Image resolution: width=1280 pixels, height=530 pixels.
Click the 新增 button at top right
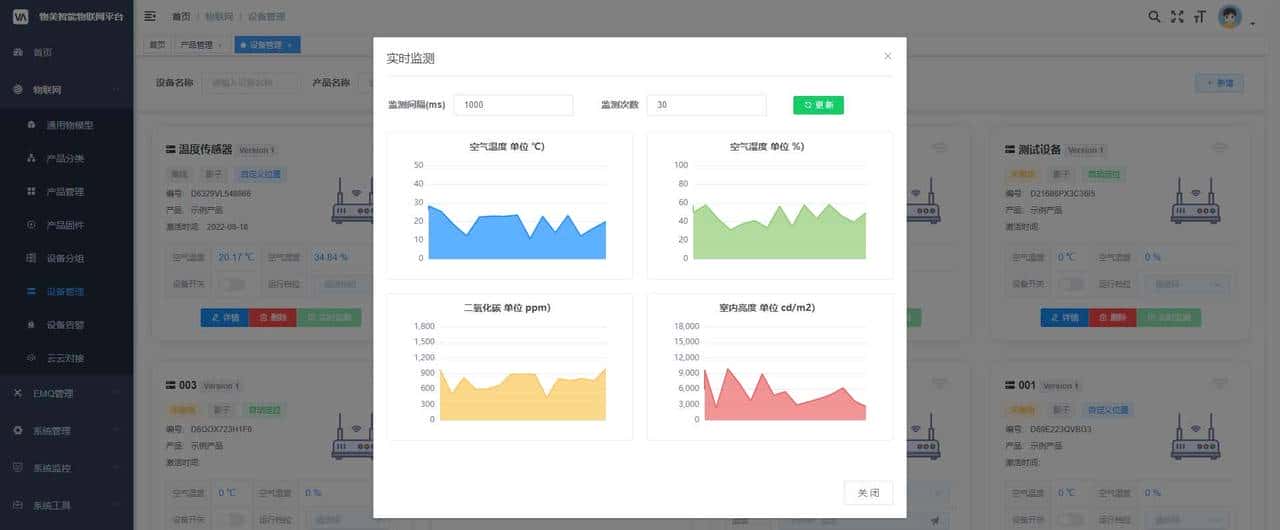coord(1219,83)
